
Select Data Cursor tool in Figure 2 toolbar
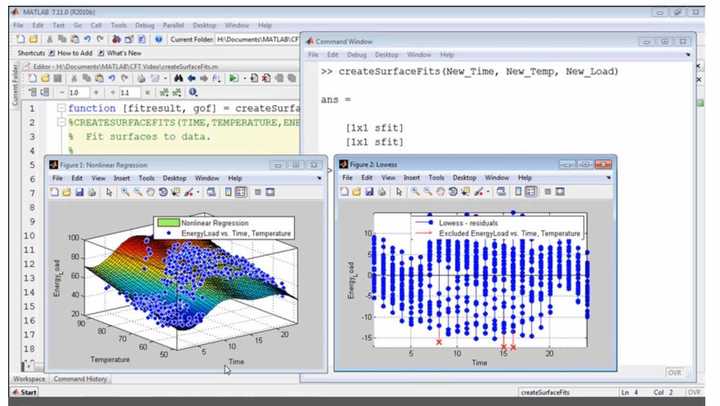pos(466,192)
